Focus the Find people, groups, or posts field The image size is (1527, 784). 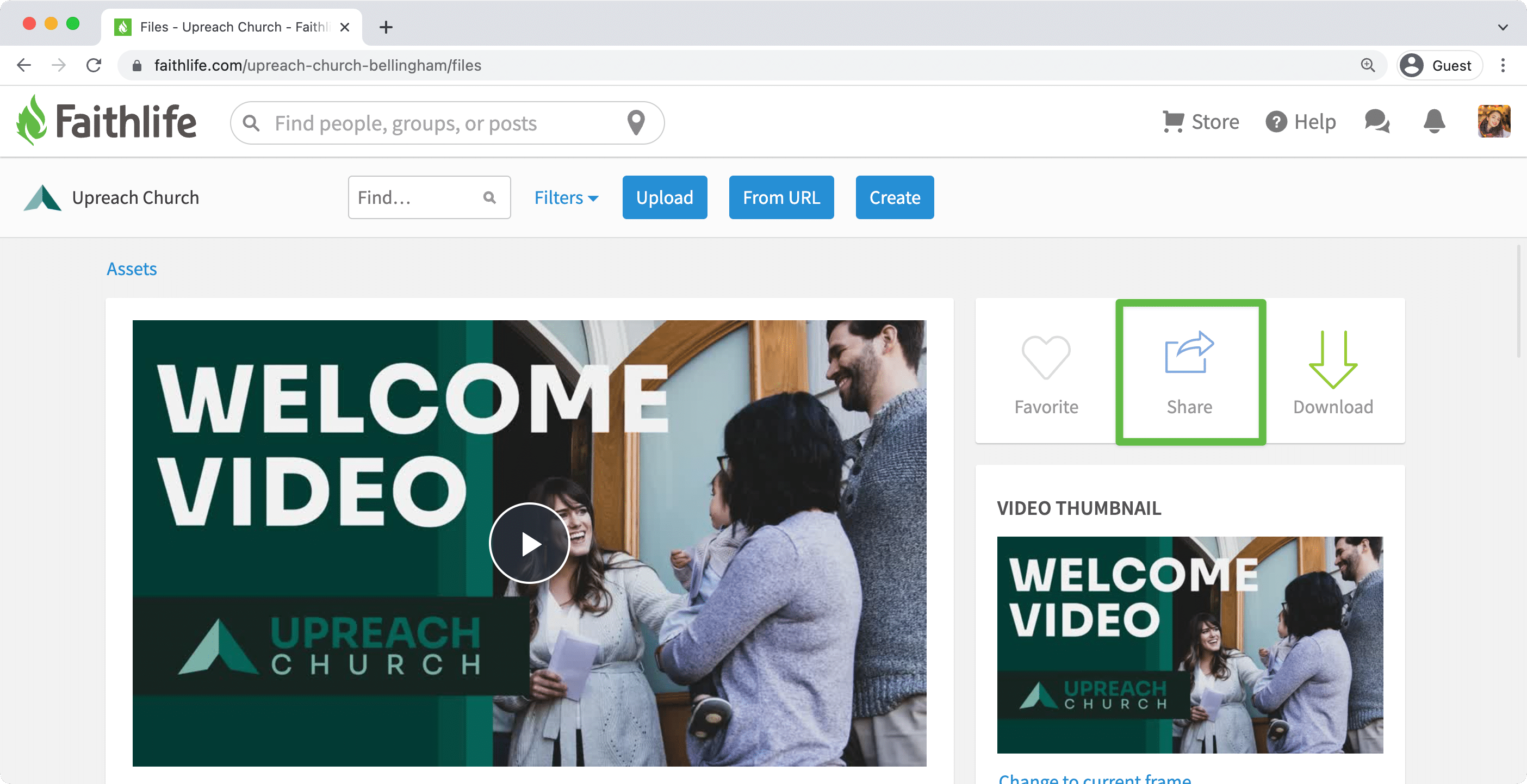point(447,123)
